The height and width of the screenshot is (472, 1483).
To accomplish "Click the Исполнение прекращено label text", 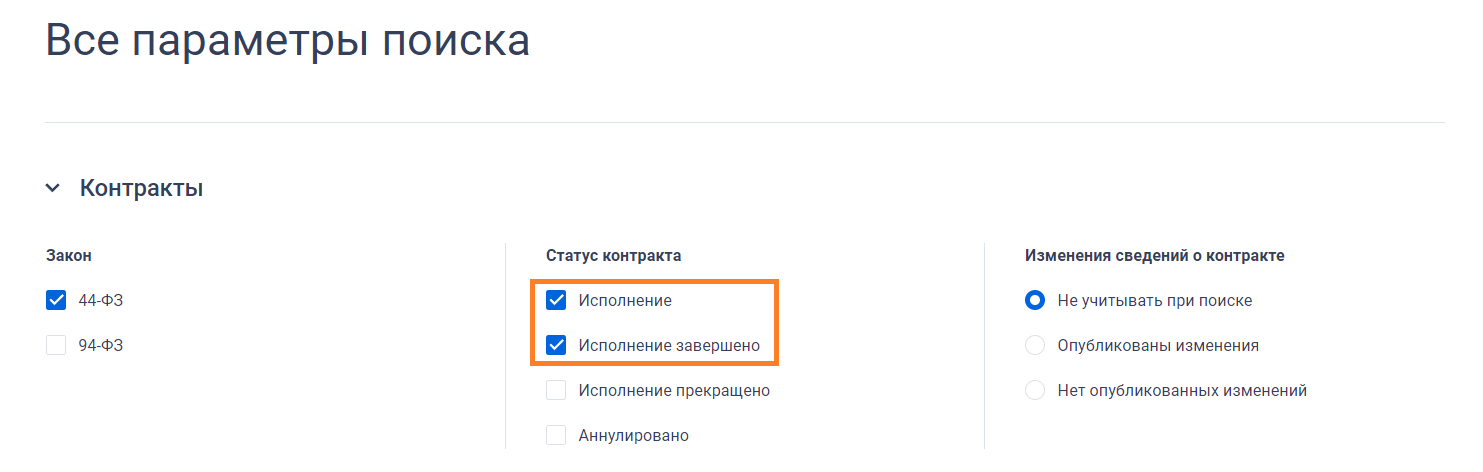I will coord(673,390).
